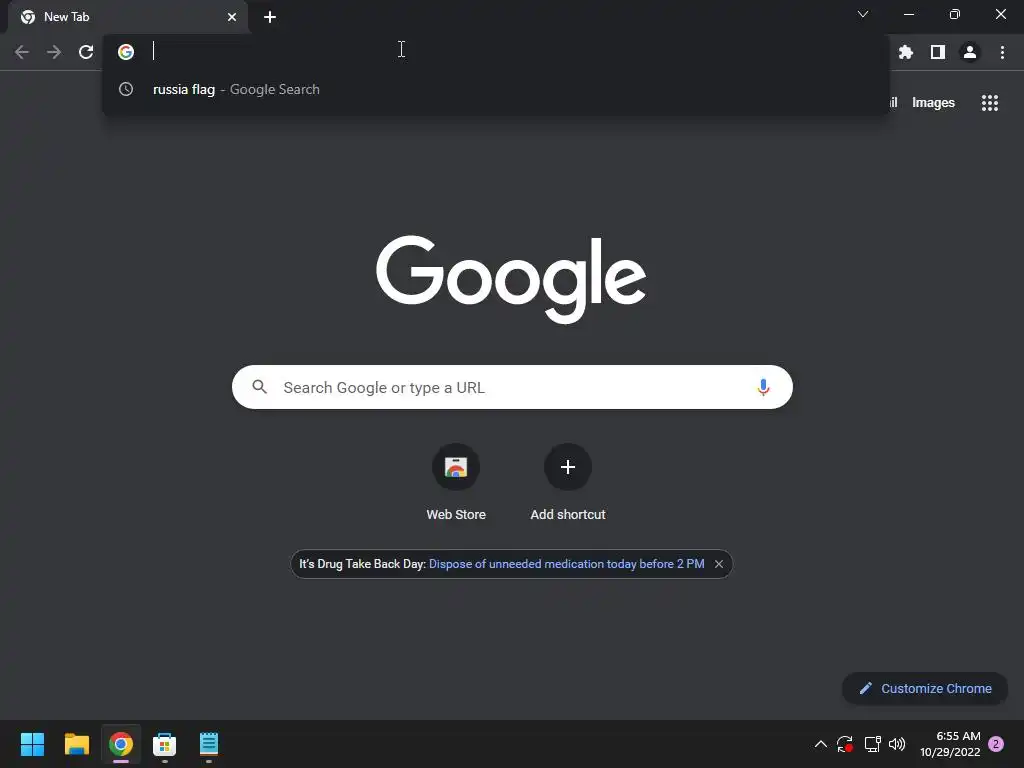Open the notification count badge
This screenshot has width=1024, height=768.
pos(996,744)
